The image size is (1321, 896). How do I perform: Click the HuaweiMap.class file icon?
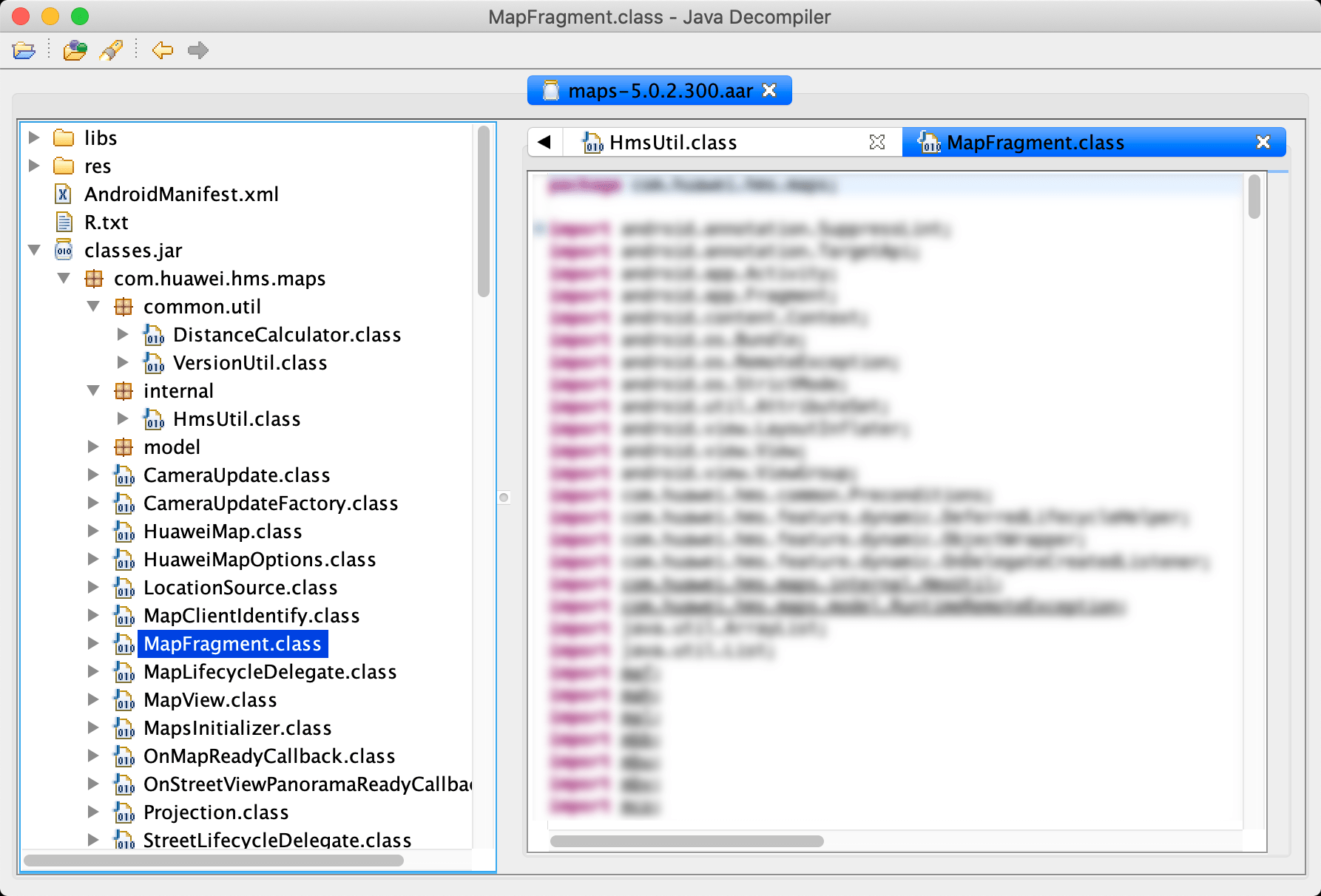point(124,532)
